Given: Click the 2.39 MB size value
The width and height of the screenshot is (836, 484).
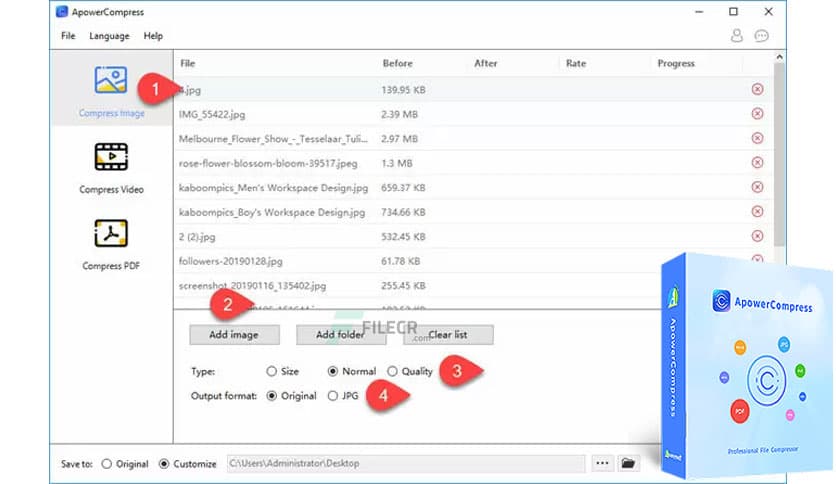Looking at the screenshot, I should point(399,114).
